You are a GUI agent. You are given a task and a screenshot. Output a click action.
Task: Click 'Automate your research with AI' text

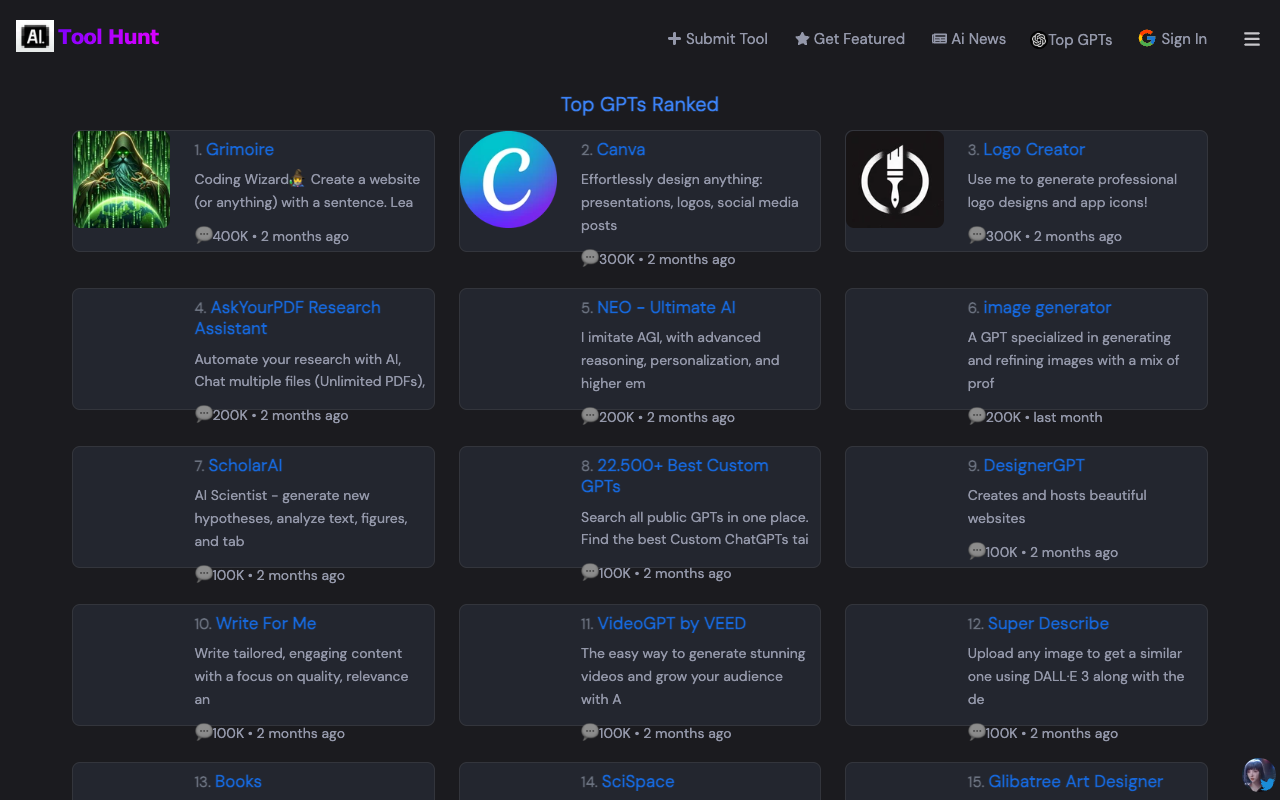pyautogui.click(x=310, y=370)
